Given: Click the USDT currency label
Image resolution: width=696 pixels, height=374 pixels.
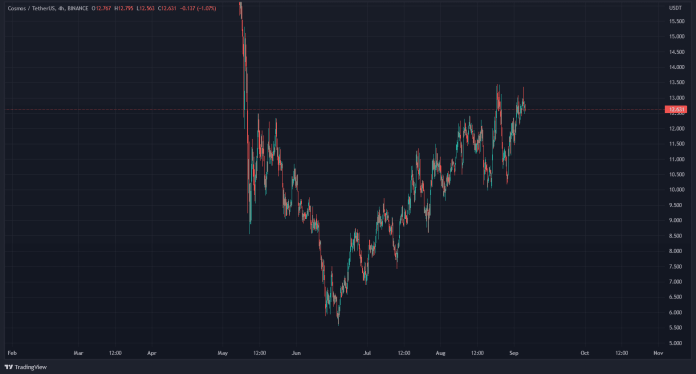Looking at the screenshot, I should [x=675, y=8].
